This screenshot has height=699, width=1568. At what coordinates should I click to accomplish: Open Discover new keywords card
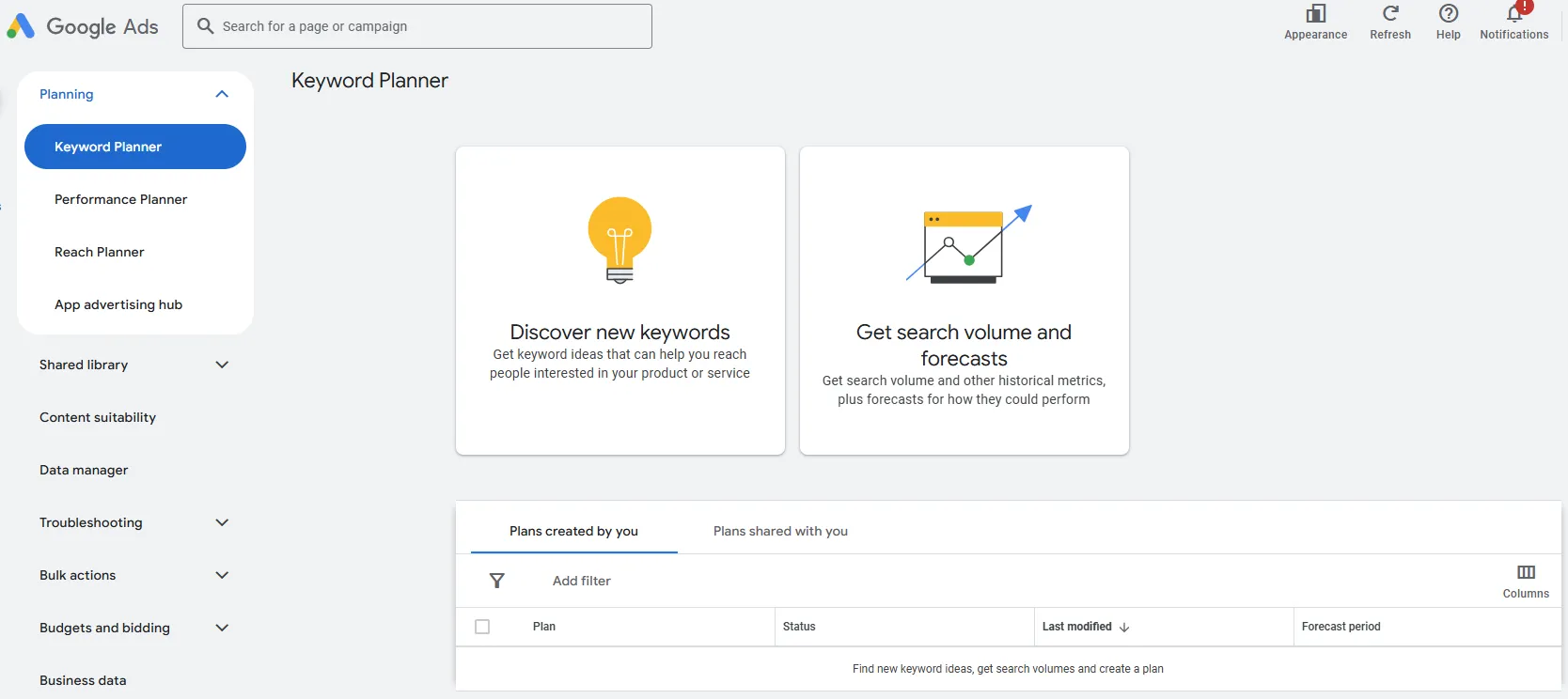[620, 301]
